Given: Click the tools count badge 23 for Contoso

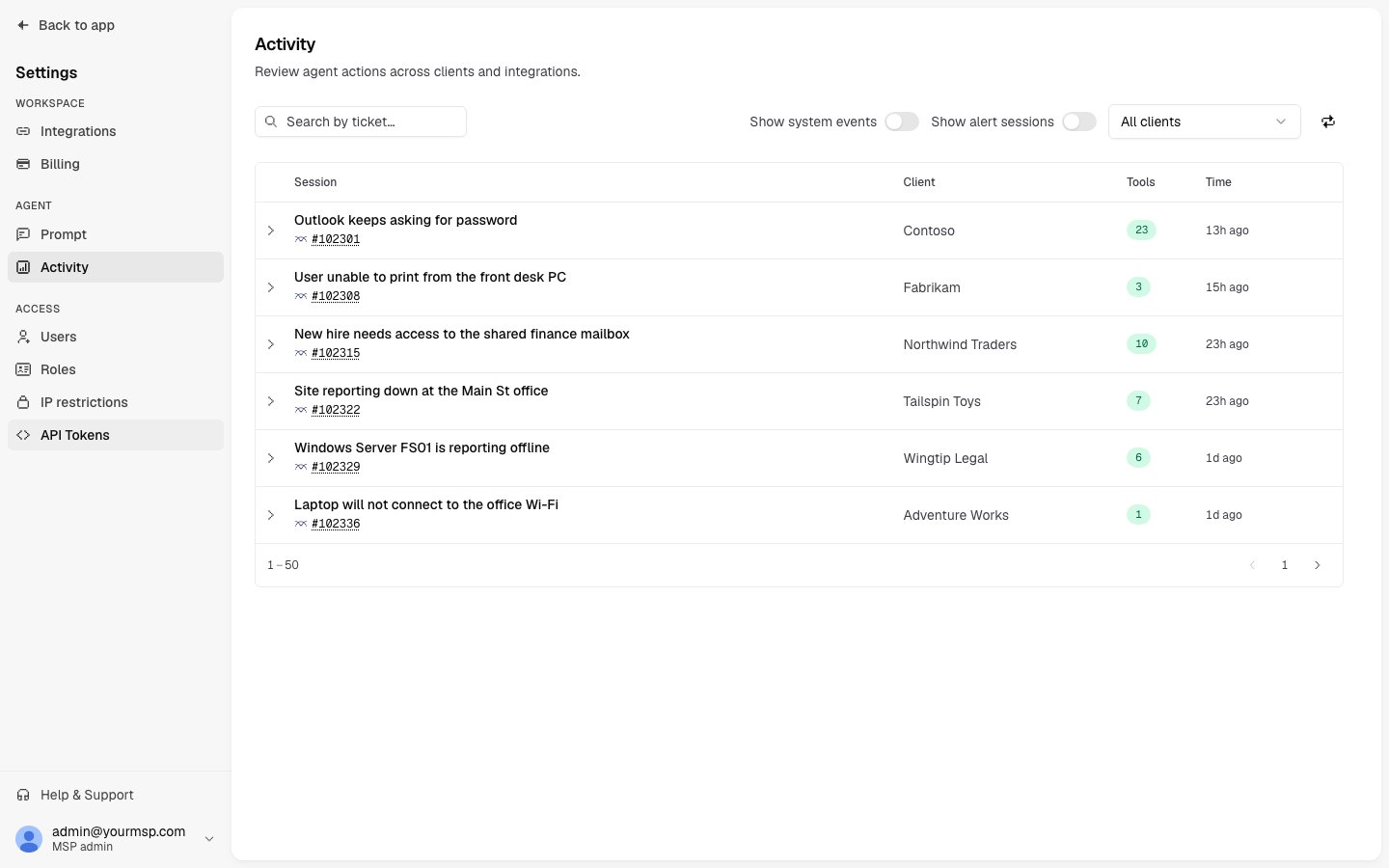Looking at the screenshot, I should [1141, 231].
